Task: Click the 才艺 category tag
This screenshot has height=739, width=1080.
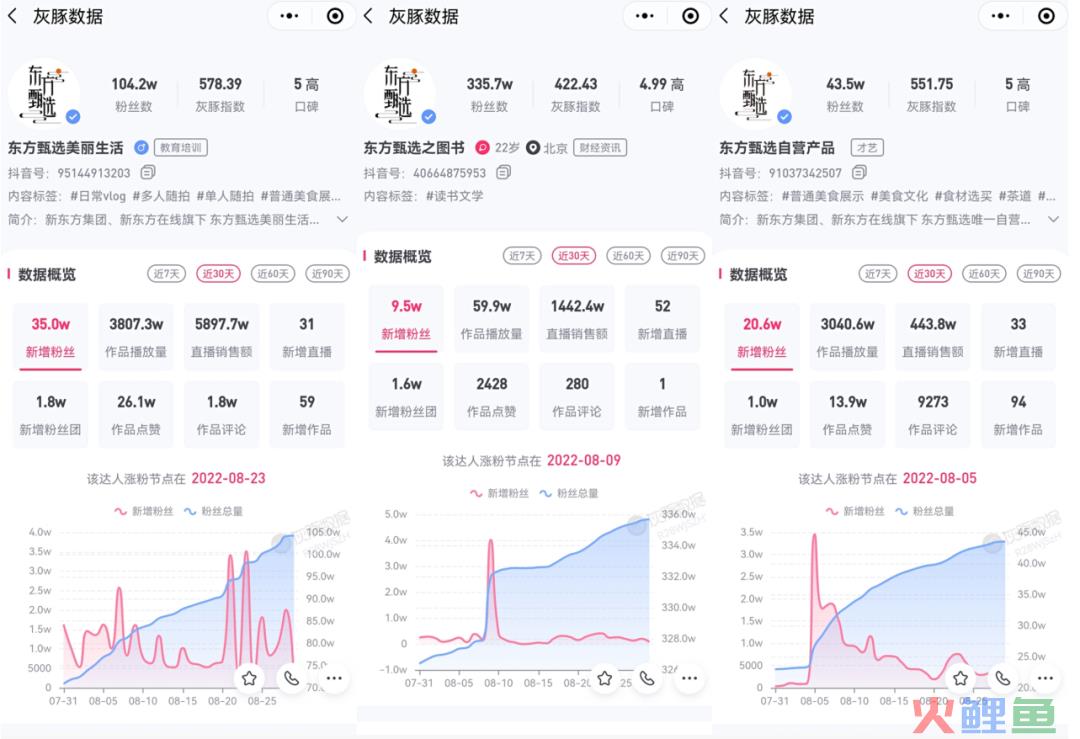Action: point(867,147)
